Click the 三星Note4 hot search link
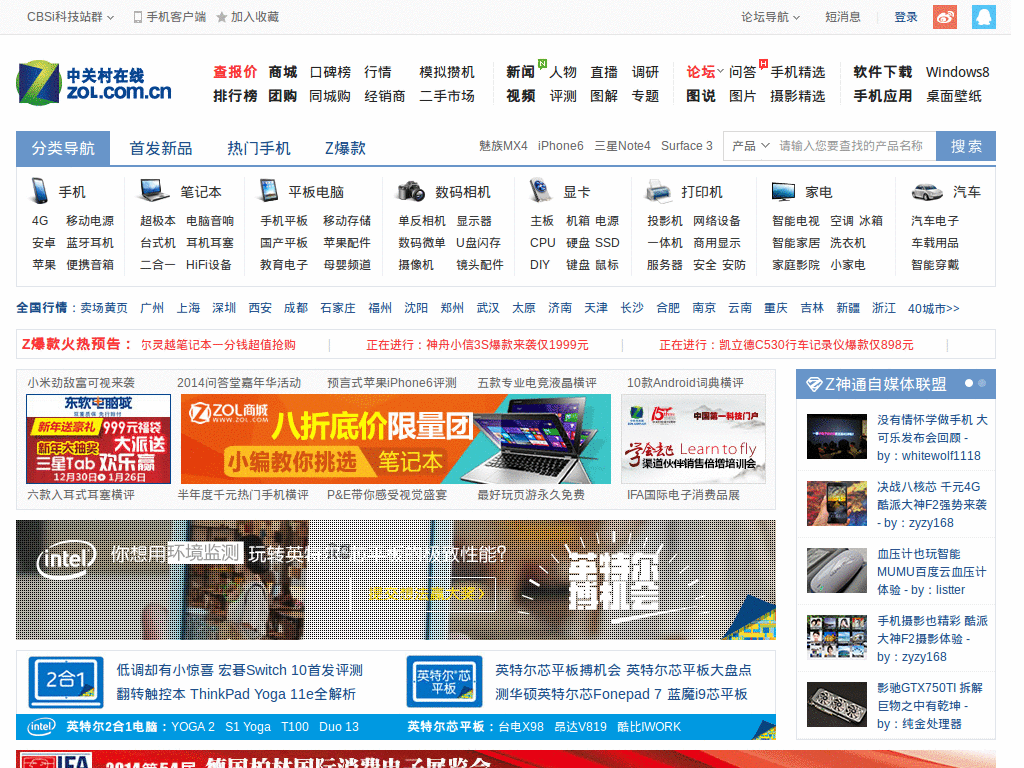This screenshot has height=768, width=1024. pos(622,146)
